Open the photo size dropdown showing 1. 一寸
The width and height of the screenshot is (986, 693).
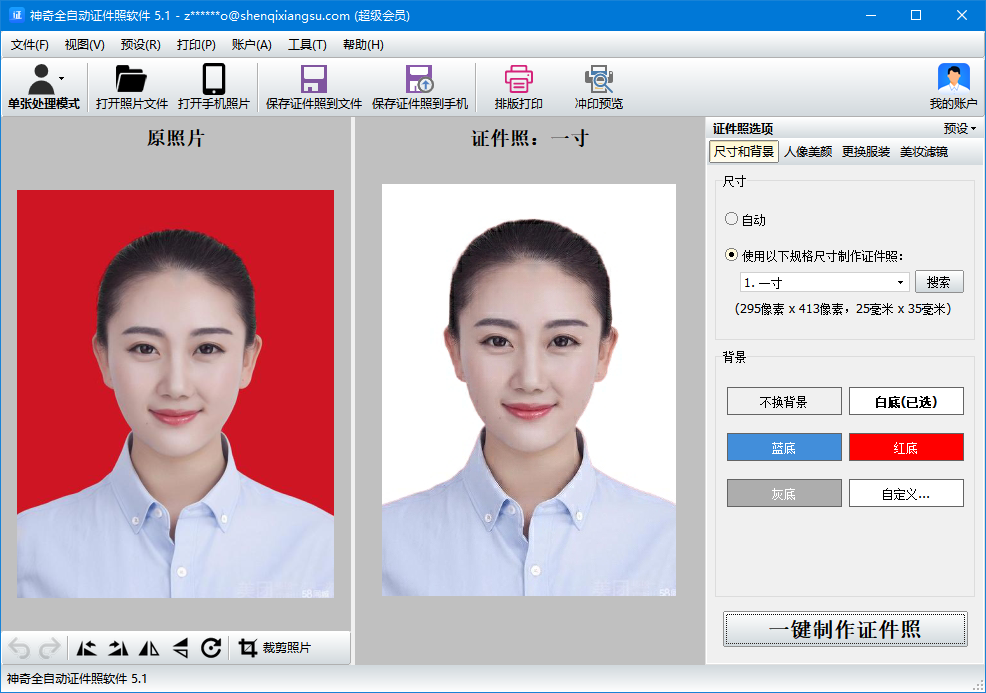[x=823, y=282]
